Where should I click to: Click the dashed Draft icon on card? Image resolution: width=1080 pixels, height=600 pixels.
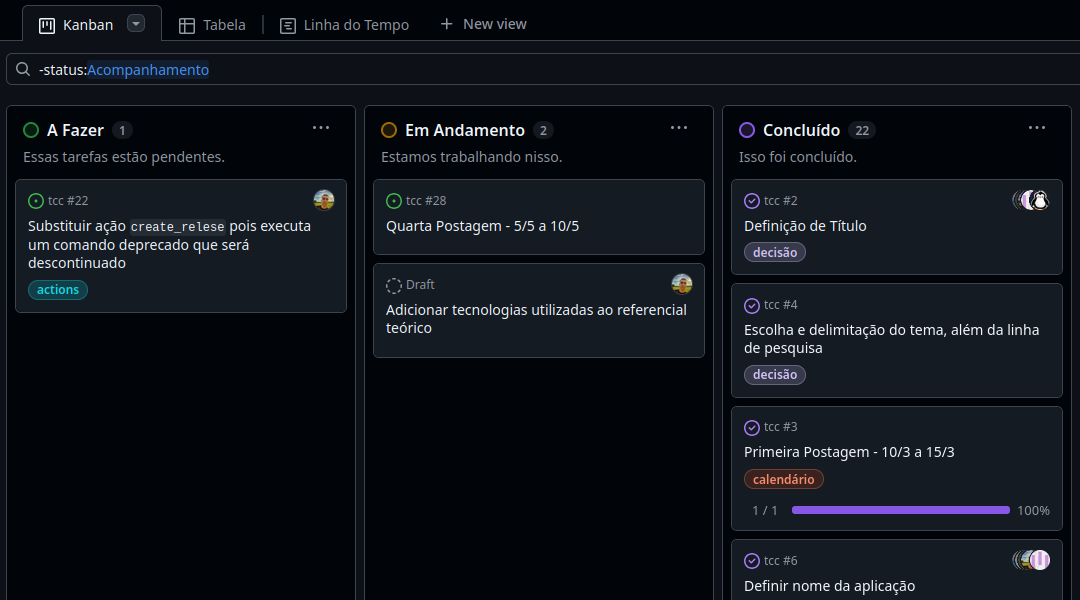pos(394,285)
